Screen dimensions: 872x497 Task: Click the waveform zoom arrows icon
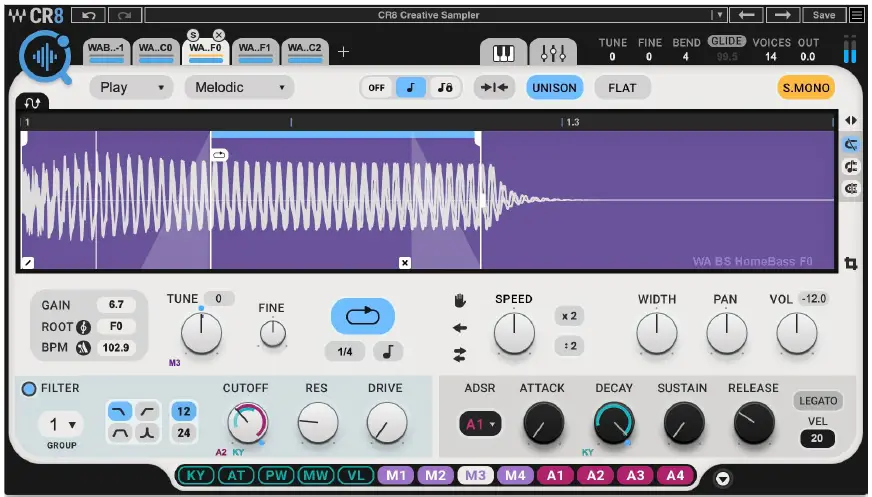click(851, 120)
